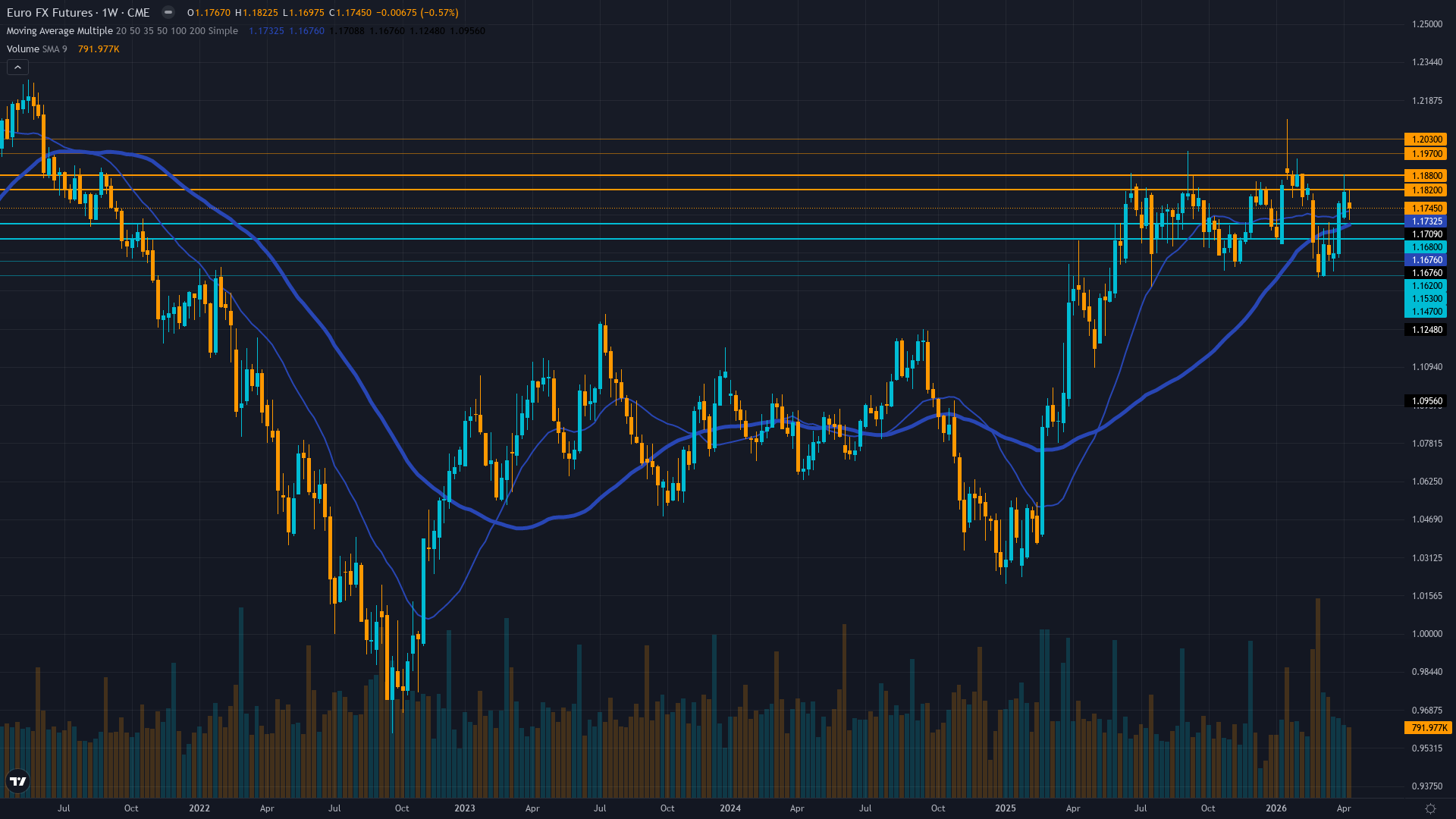The height and width of the screenshot is (819, 1456).
Task: Click the 1.17450 last price label on axis
Action: coord(1426,209)
